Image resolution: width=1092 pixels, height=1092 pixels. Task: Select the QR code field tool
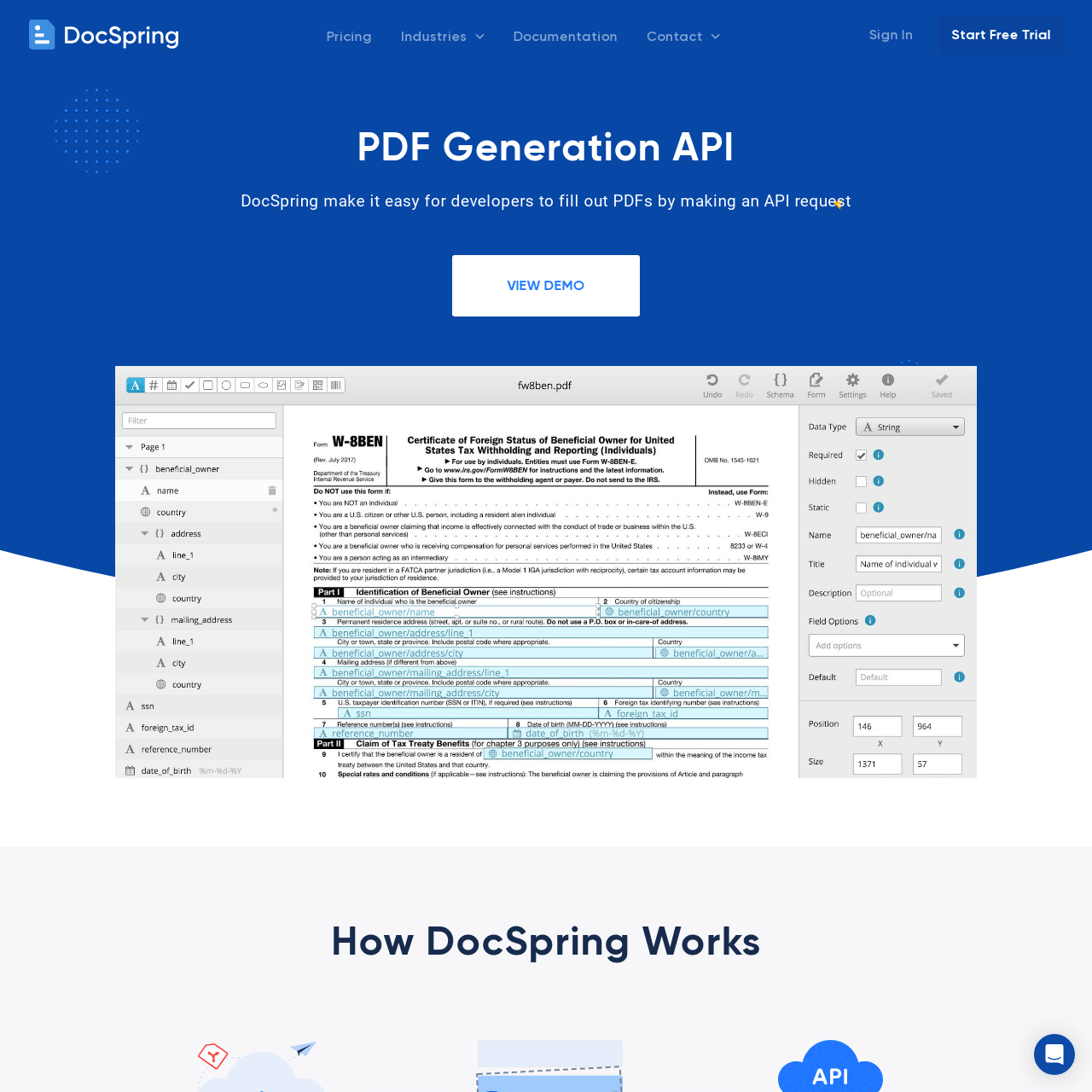(317, 386)
